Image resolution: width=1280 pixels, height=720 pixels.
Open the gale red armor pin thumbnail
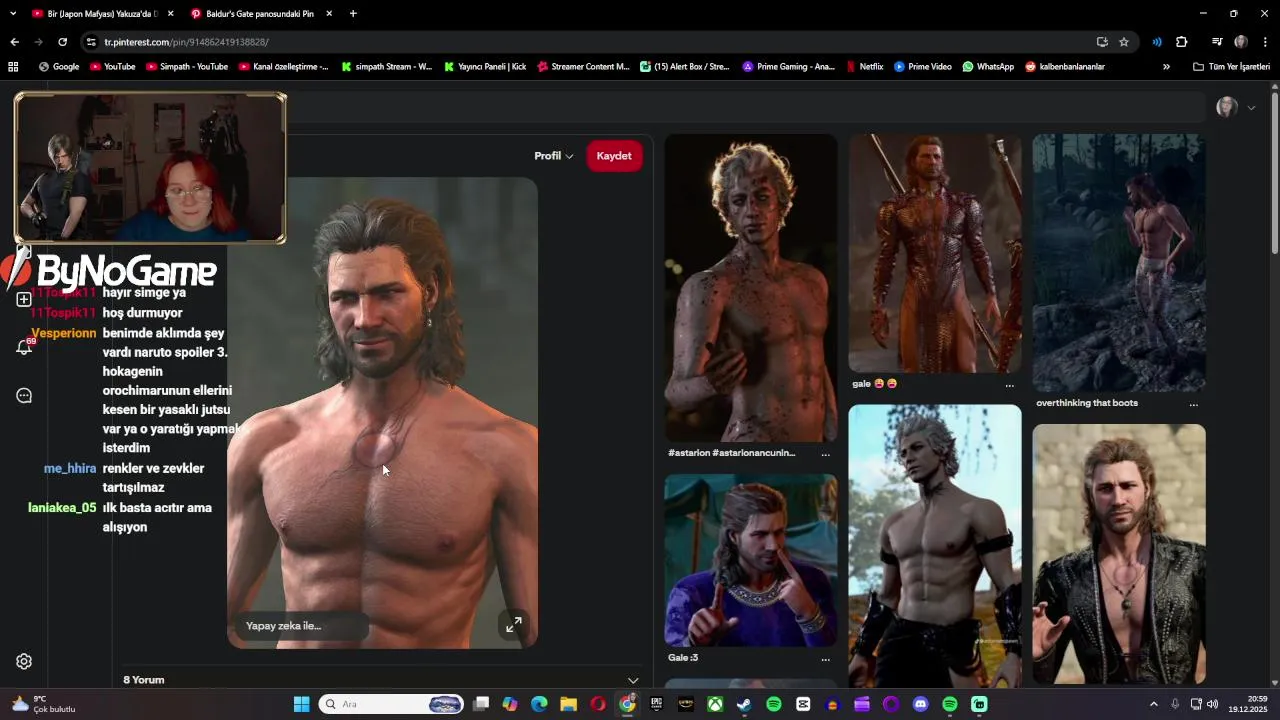[935, 253]
